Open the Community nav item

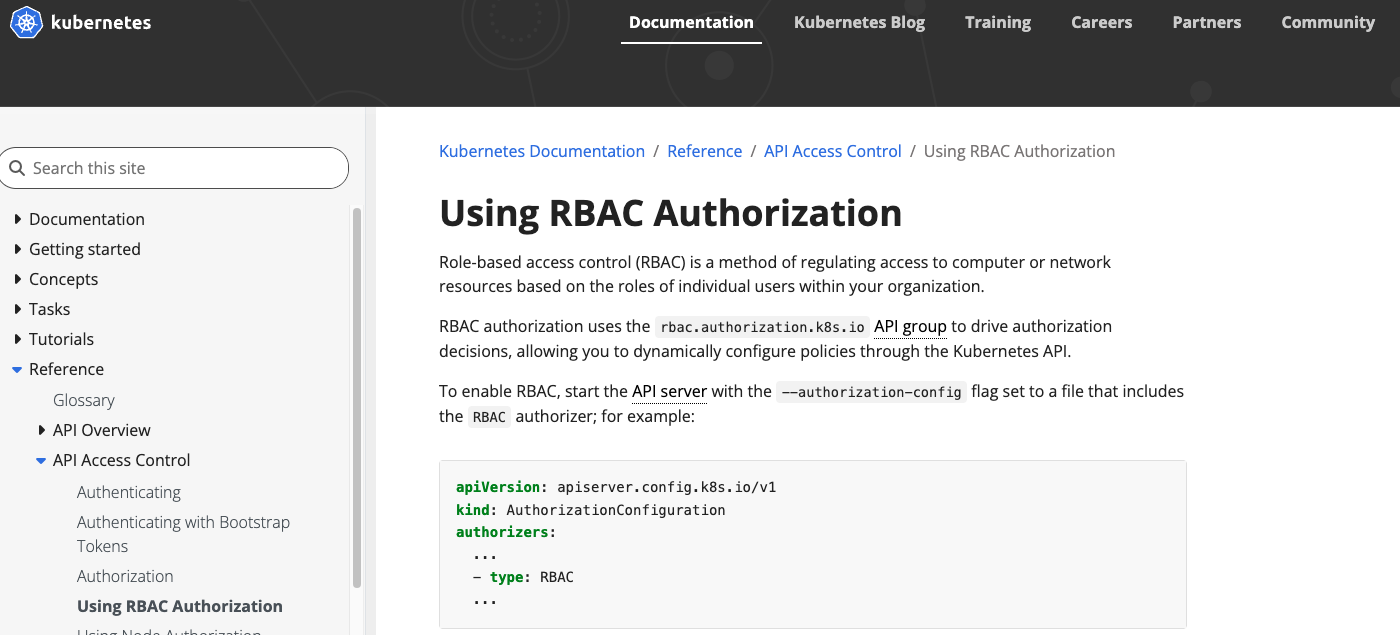(1328, 22)
